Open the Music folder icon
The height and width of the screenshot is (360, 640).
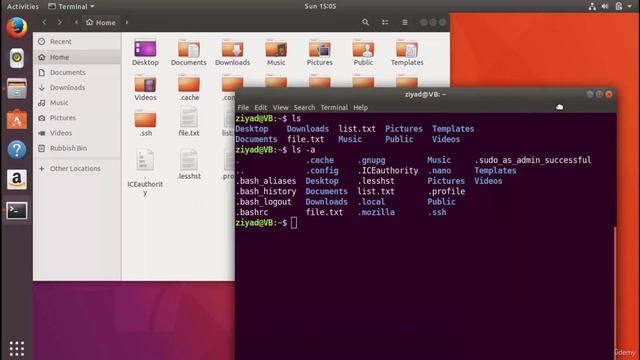coord(276,53)
